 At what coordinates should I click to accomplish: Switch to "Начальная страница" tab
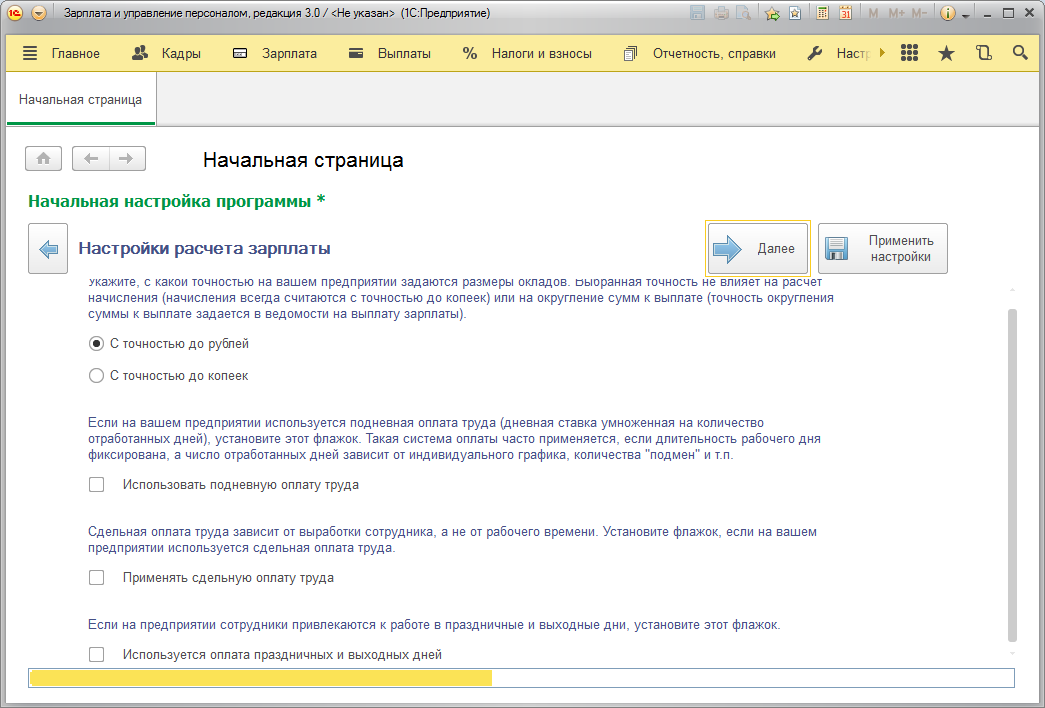(x=80, y=100)
